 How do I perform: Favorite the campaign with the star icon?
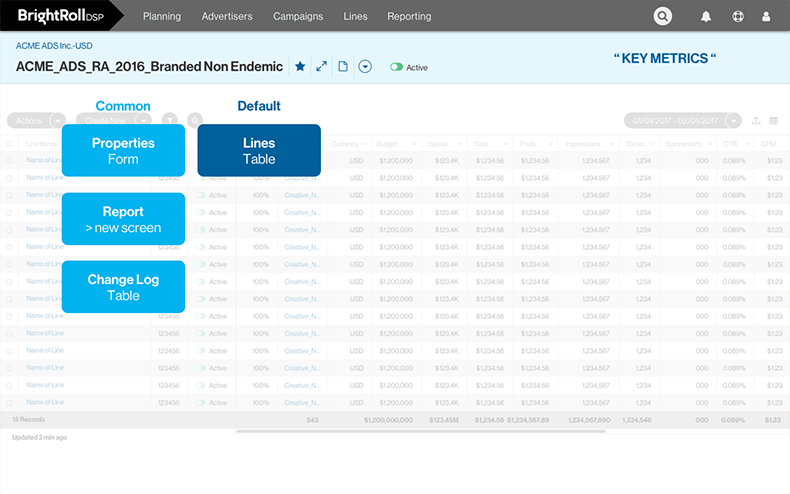[x=300, y=67]
